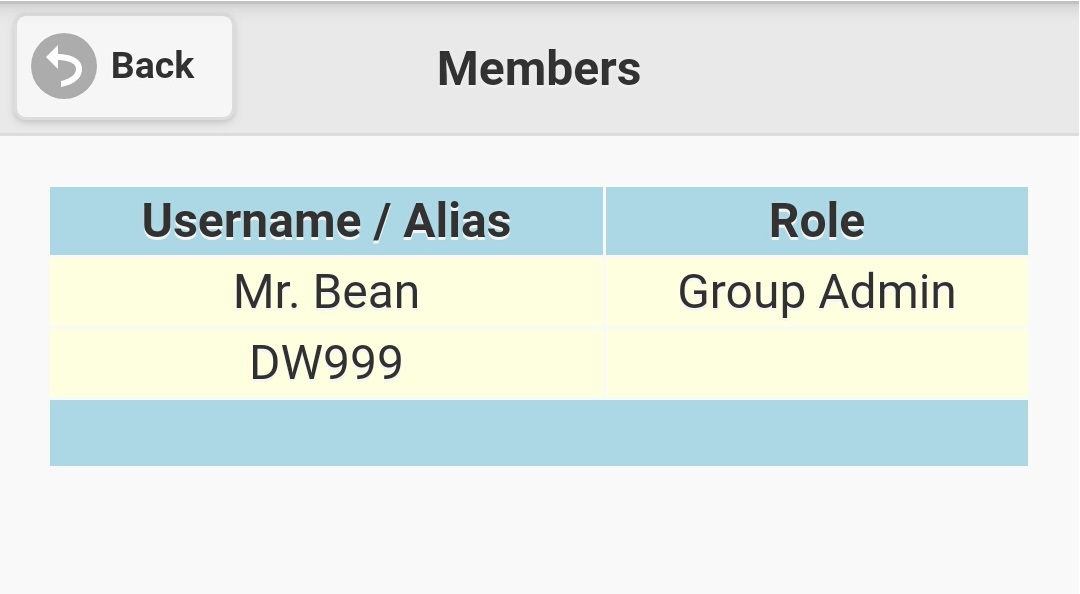Click header bar right of Members title
The width and height of the screenshot is (1080, 594).
pos(860,68)
